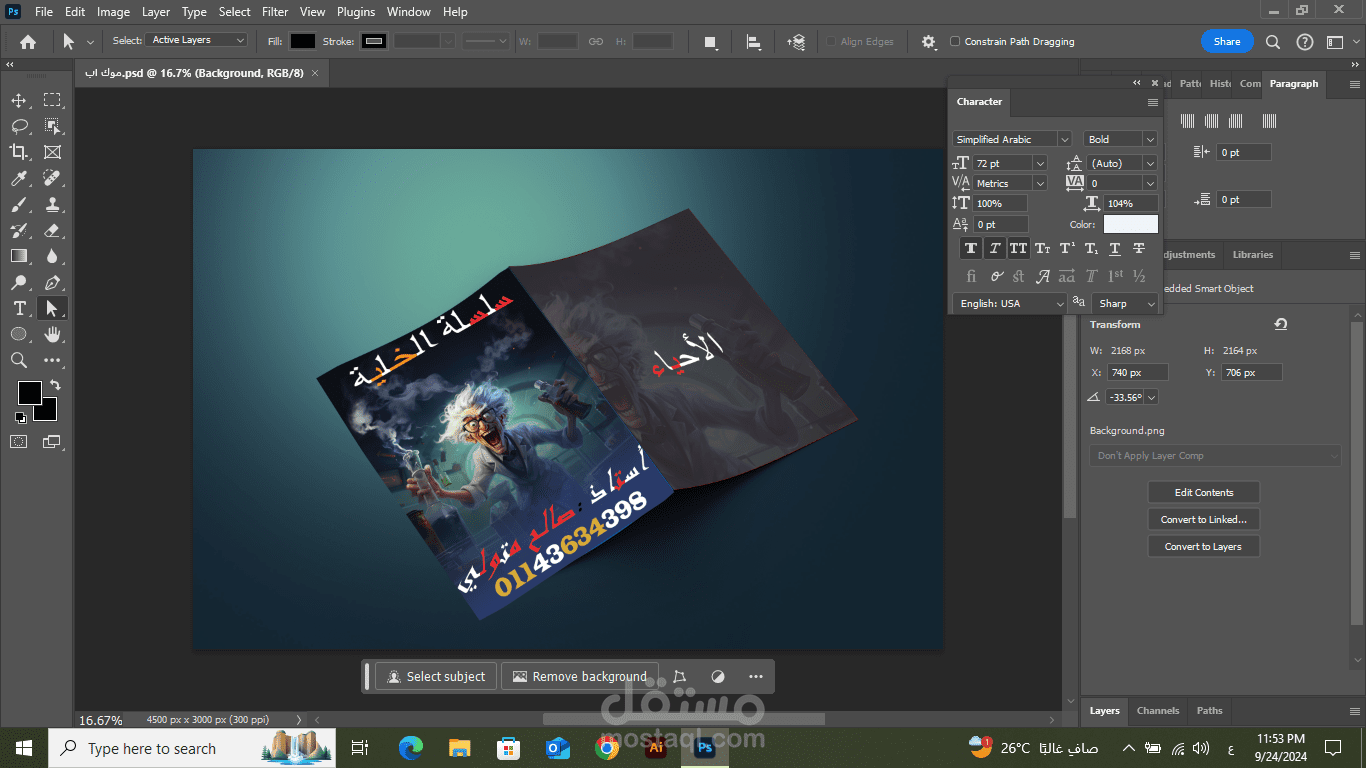
Task: Select the Eraser tool
Action: pyautogui.click(x=52, y=230)
